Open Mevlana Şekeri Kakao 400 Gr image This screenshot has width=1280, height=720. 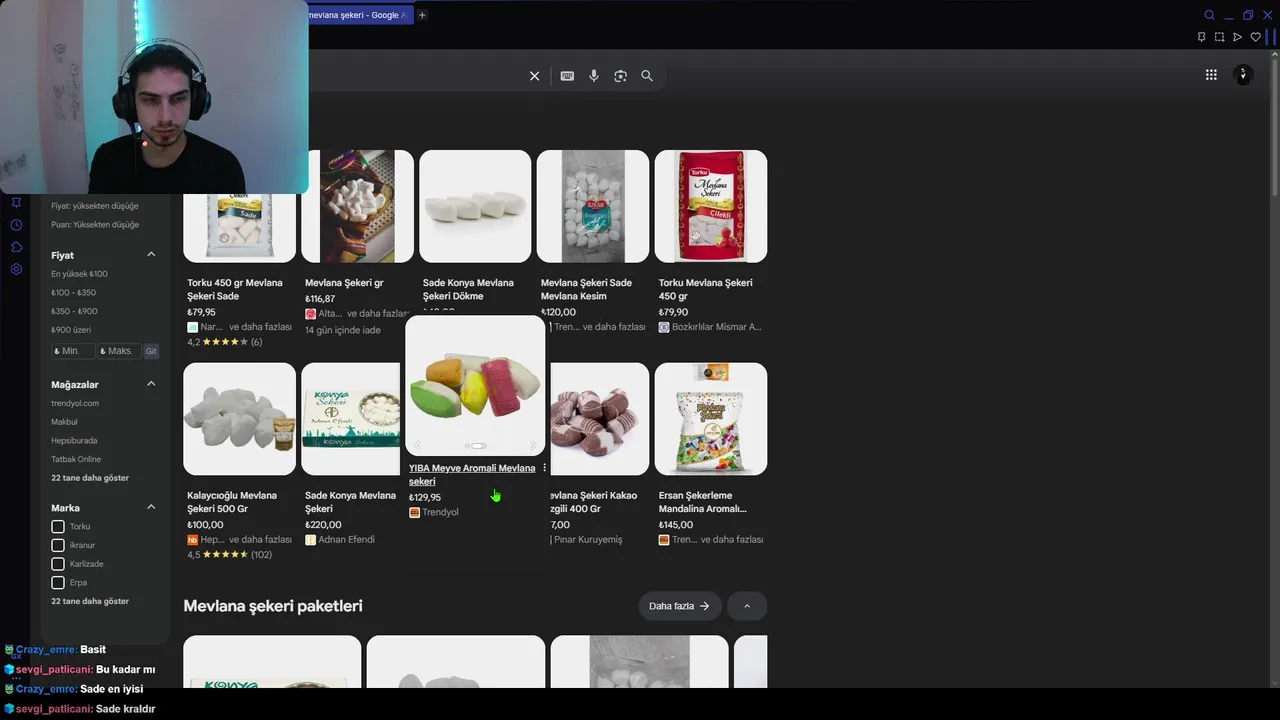[x=598, y=419]
